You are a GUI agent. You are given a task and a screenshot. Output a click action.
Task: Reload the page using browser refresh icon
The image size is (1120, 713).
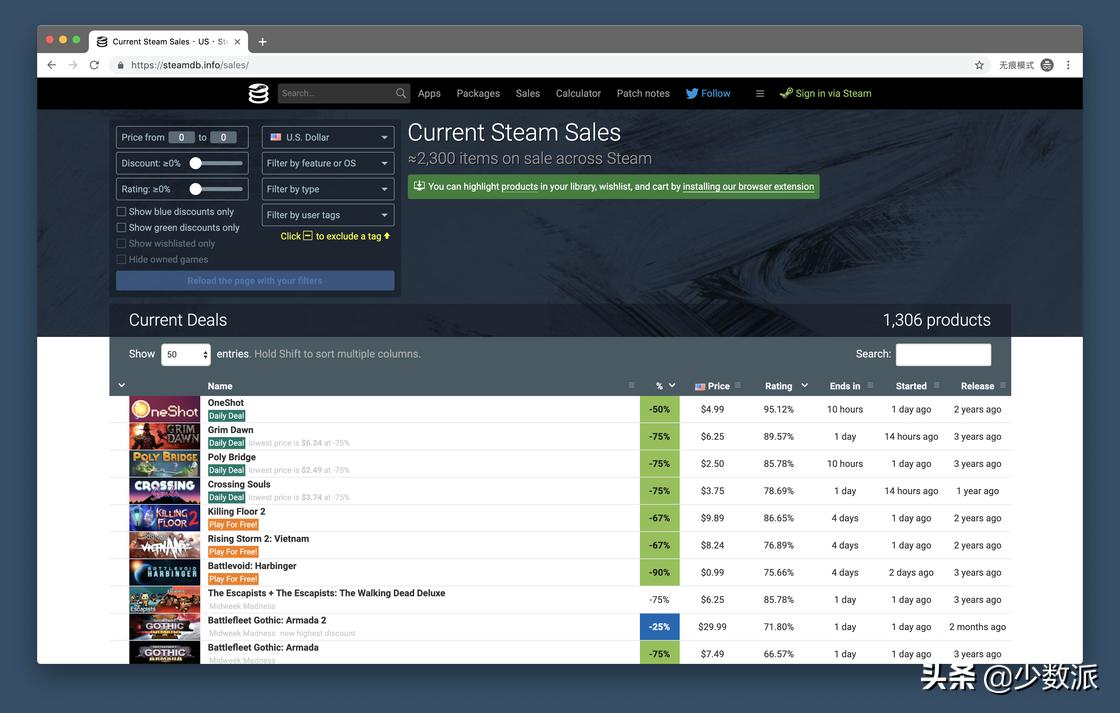[94, 65]
